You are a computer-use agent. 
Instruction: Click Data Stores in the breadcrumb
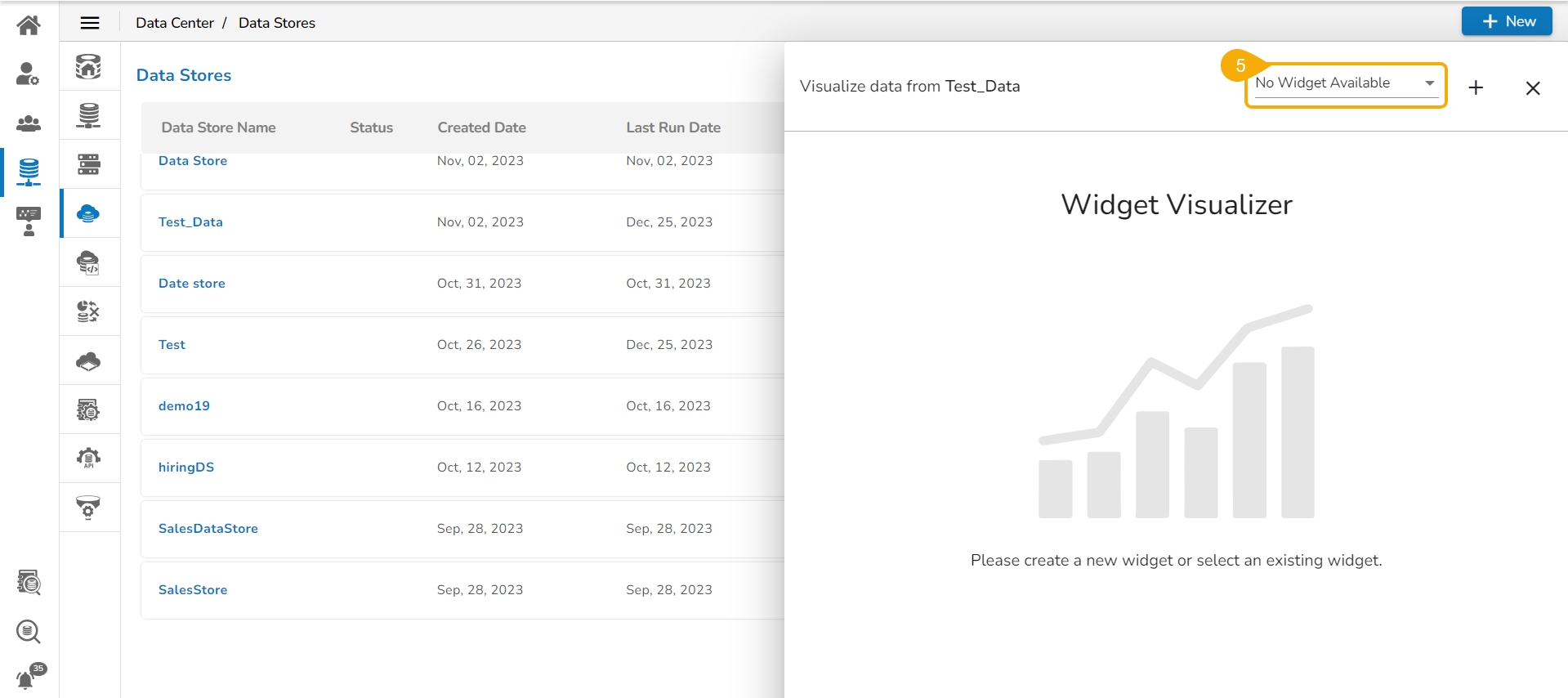click(x=277, y=23)
